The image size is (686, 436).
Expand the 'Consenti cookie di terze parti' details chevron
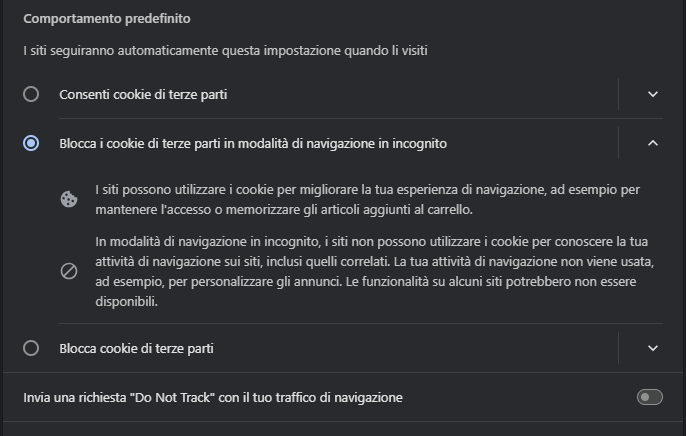pos(653,94)
